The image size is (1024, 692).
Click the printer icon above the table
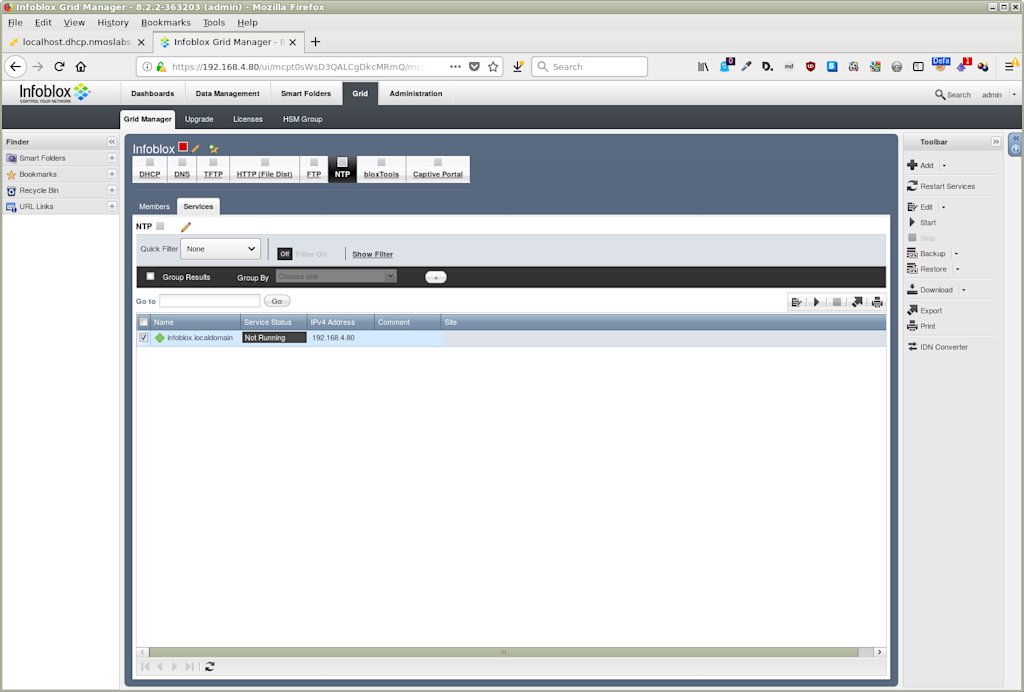(877, 302)
